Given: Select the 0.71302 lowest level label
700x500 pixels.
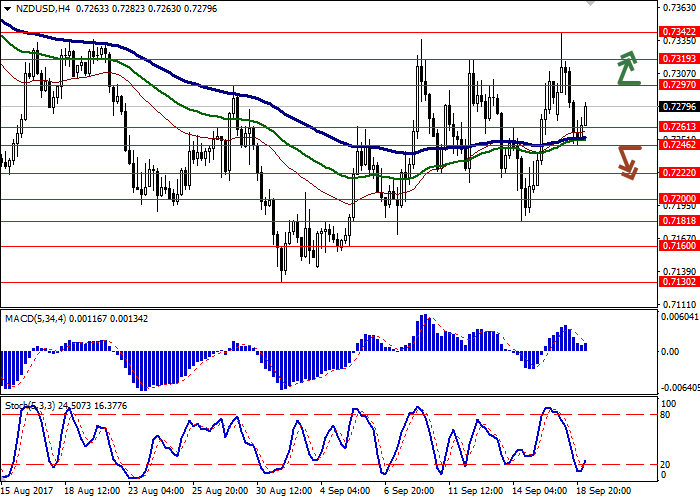Looking at the screenshot, I should tap(679, 282).
